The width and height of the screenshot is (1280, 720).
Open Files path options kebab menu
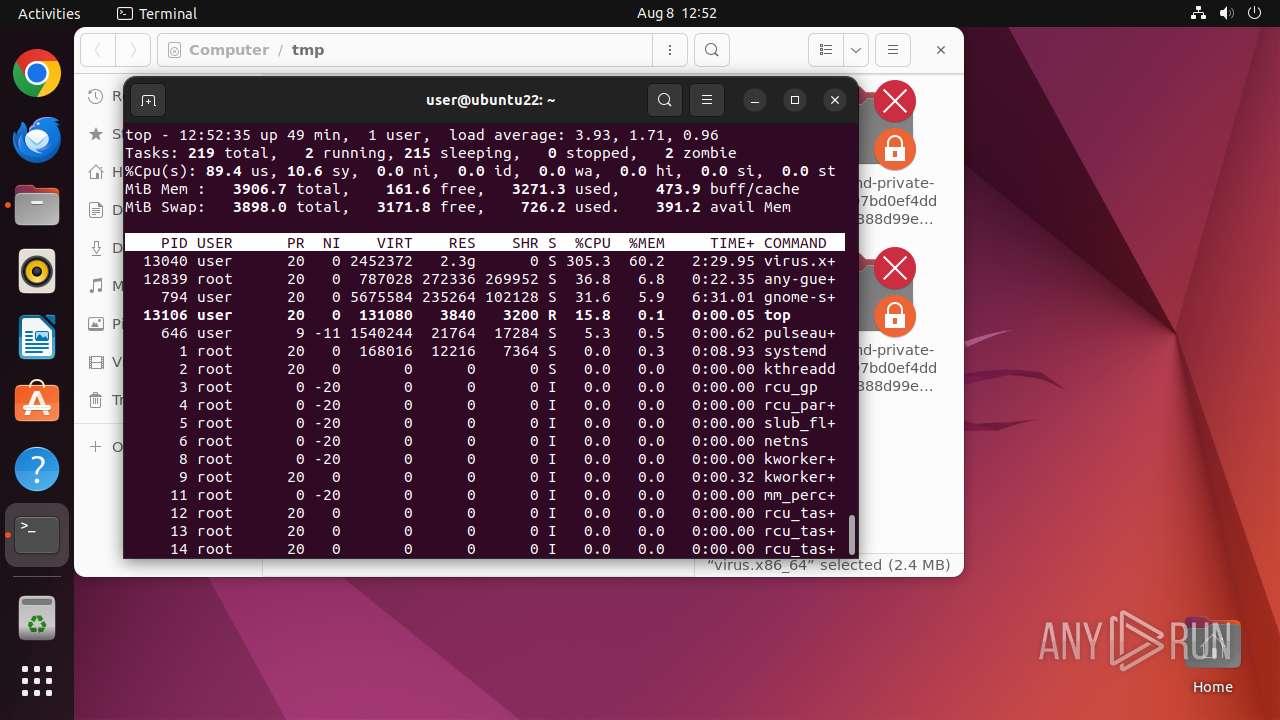[669, 50]
